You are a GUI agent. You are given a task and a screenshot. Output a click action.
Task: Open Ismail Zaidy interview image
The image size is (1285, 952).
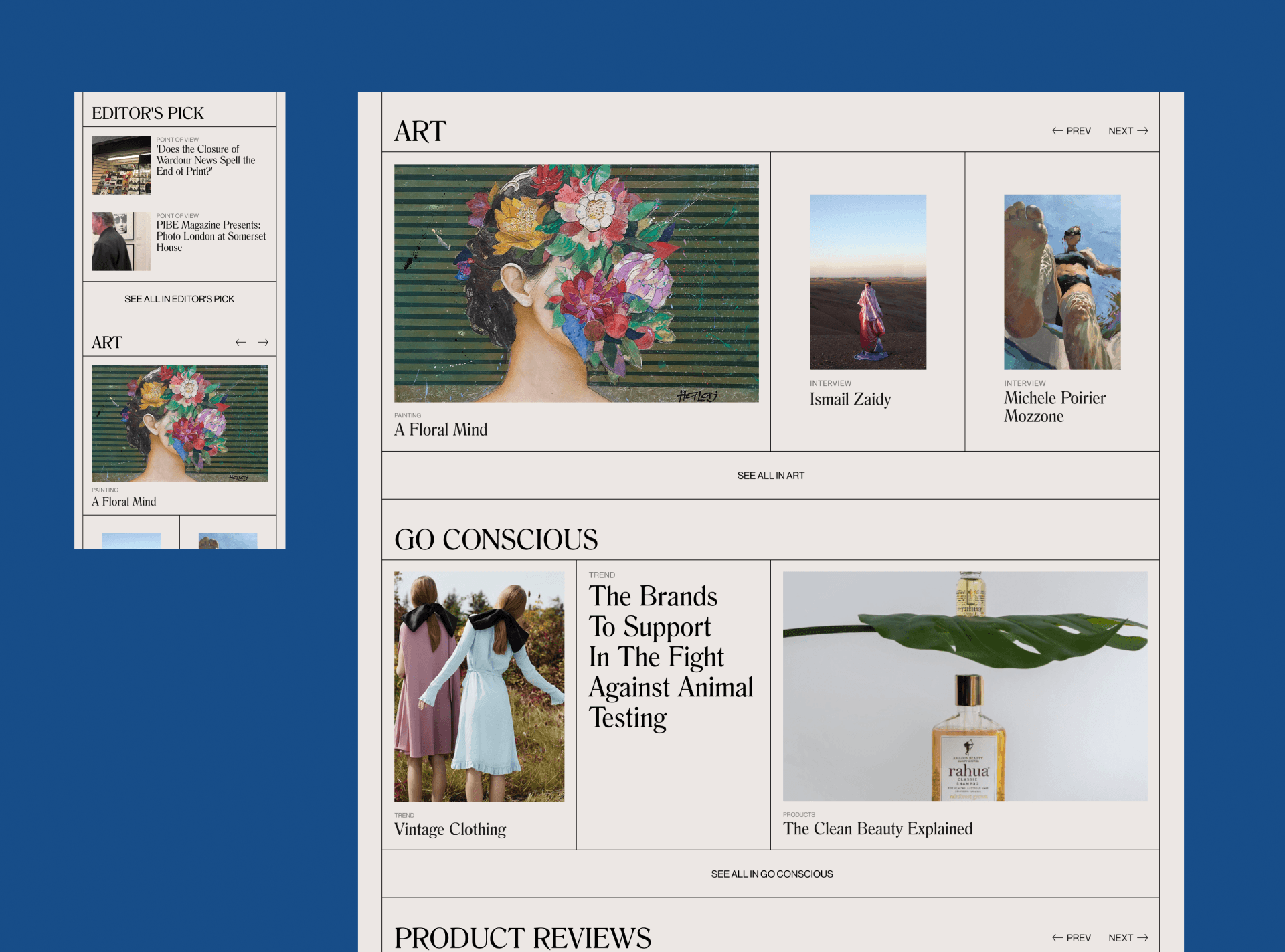coord(867,282)
